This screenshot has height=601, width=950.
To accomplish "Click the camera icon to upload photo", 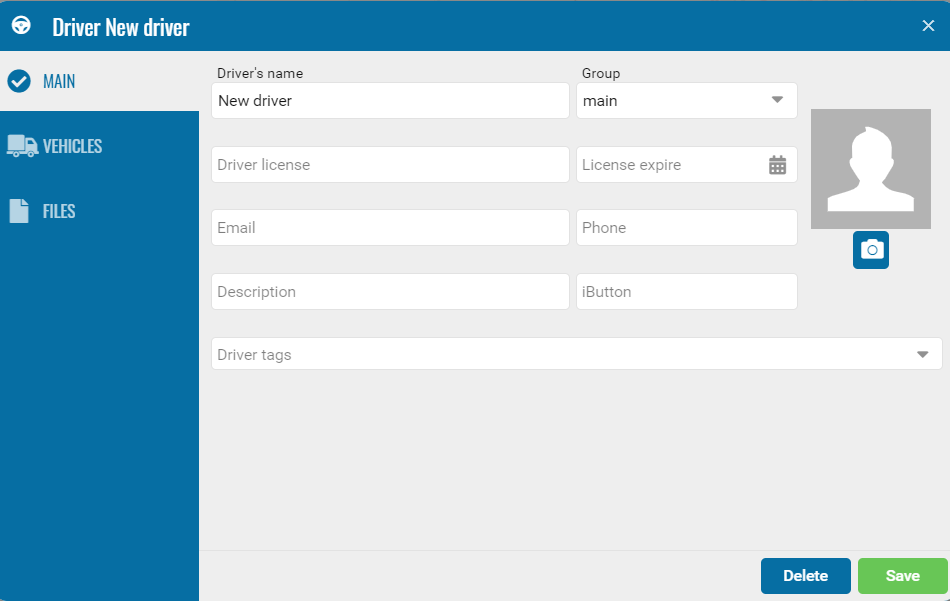I will [x=870, y=250].
